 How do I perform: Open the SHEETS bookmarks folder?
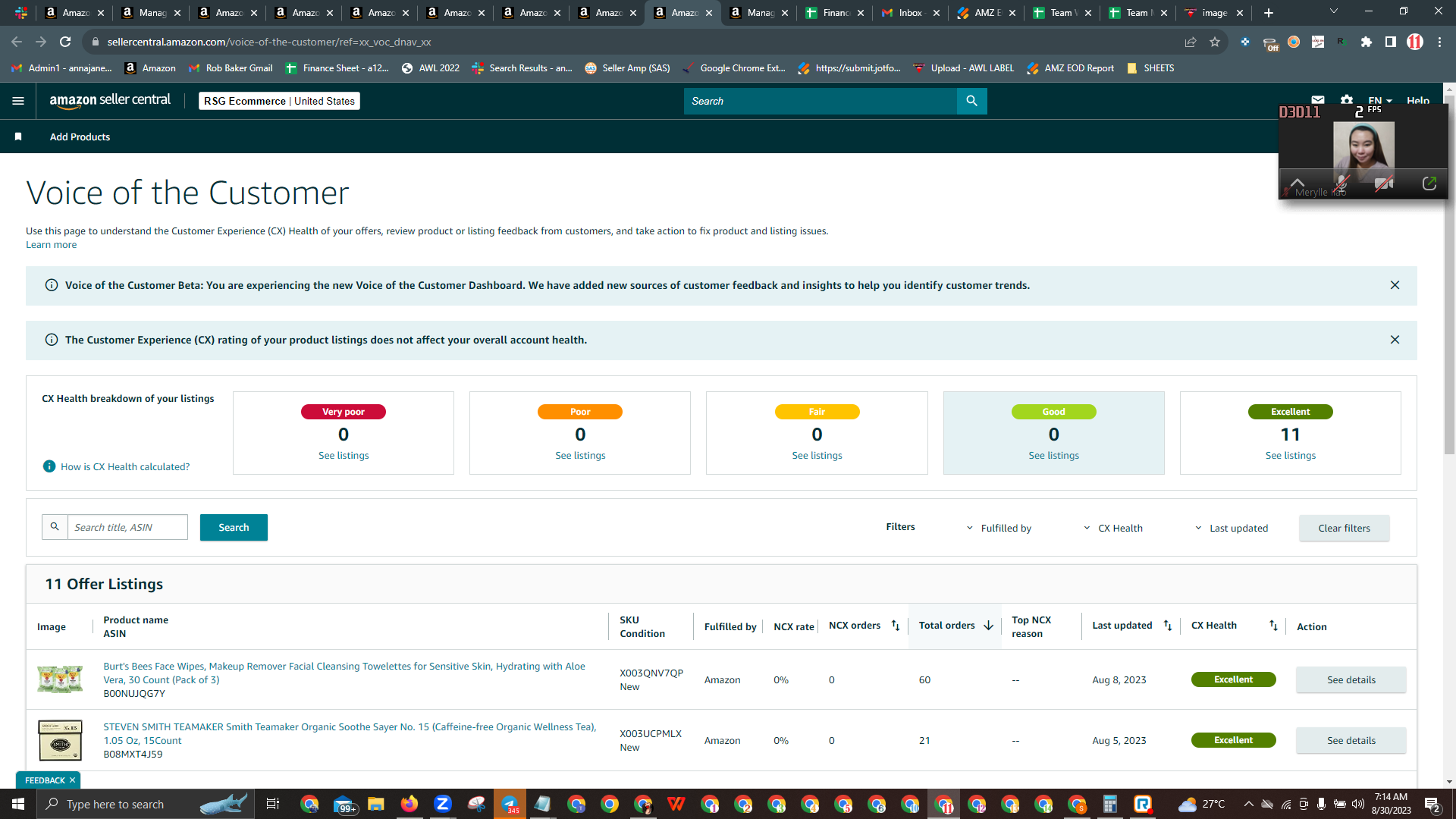pyautogui.click(x=1150, y=68)
